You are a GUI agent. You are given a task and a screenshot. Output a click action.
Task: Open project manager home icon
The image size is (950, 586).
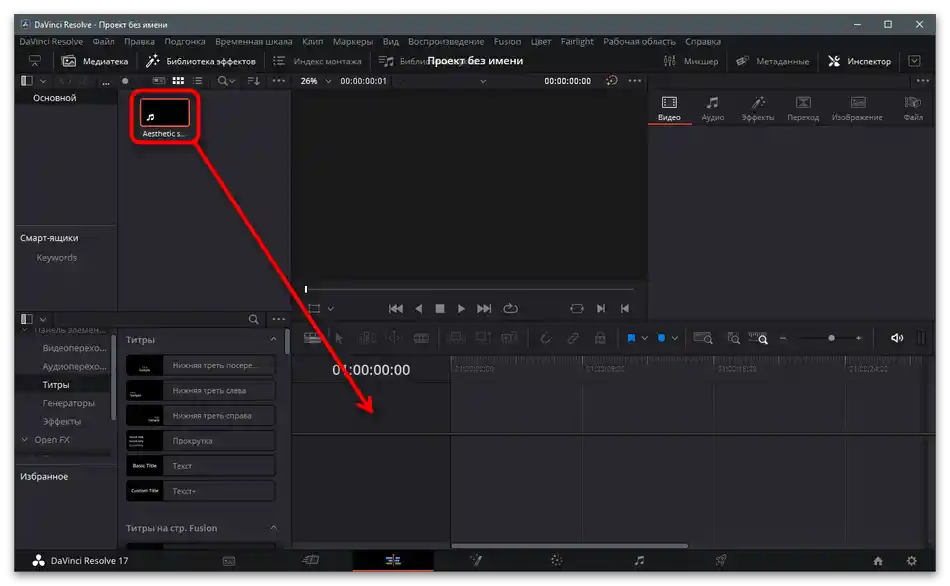coord(878,561)
